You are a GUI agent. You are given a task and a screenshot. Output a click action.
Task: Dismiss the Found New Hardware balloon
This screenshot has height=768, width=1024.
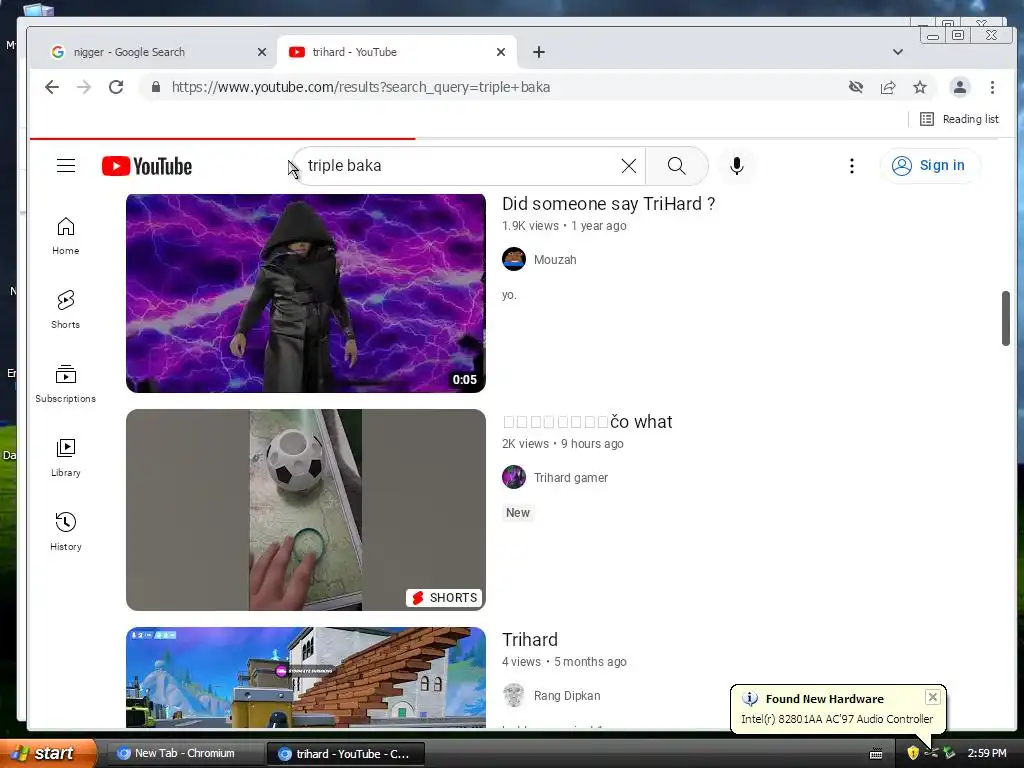tap(933, 697)
